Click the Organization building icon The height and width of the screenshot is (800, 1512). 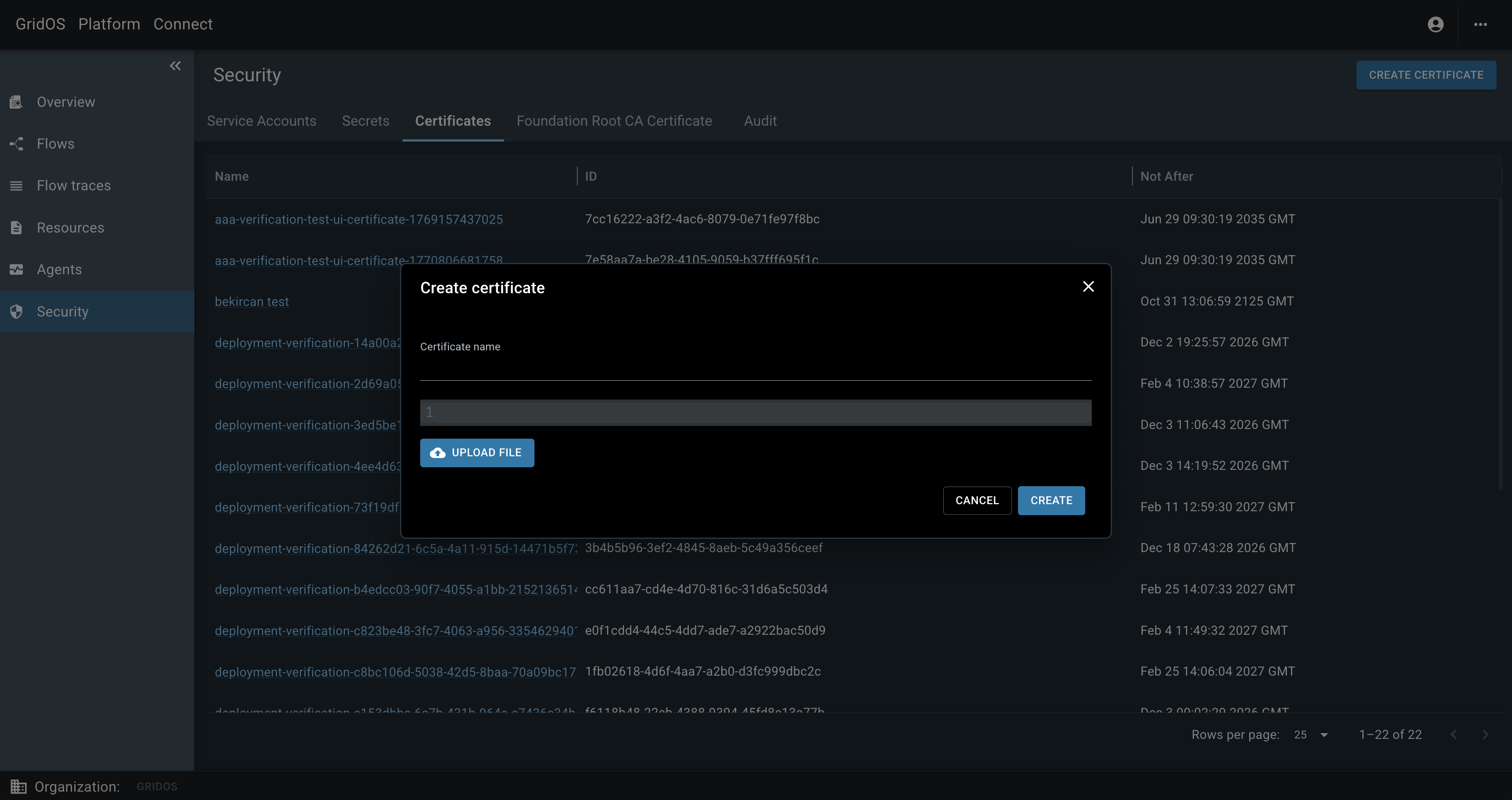[18, 786]
